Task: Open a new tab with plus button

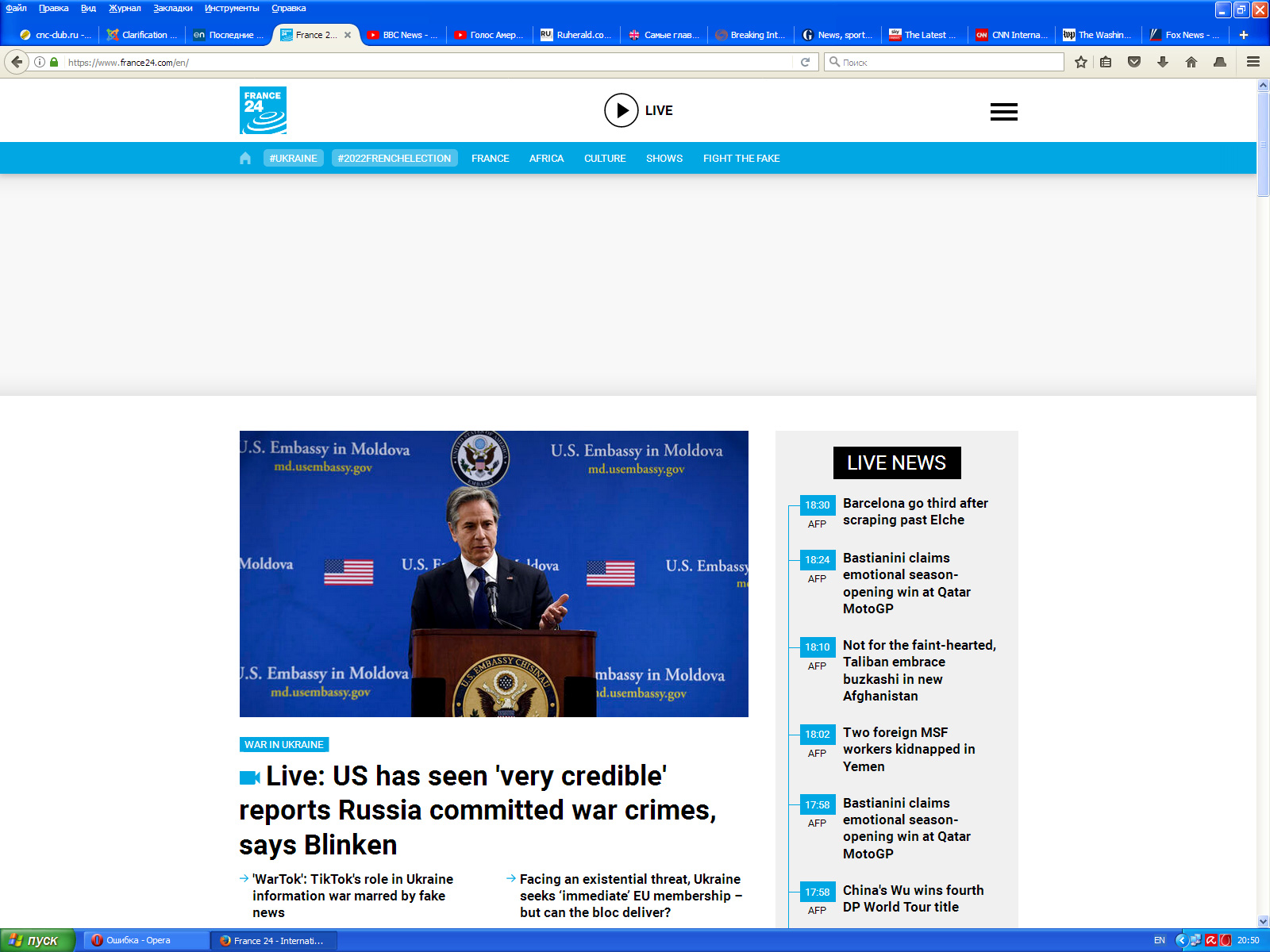Action: pyautogui.click(x=1244, y=35)
